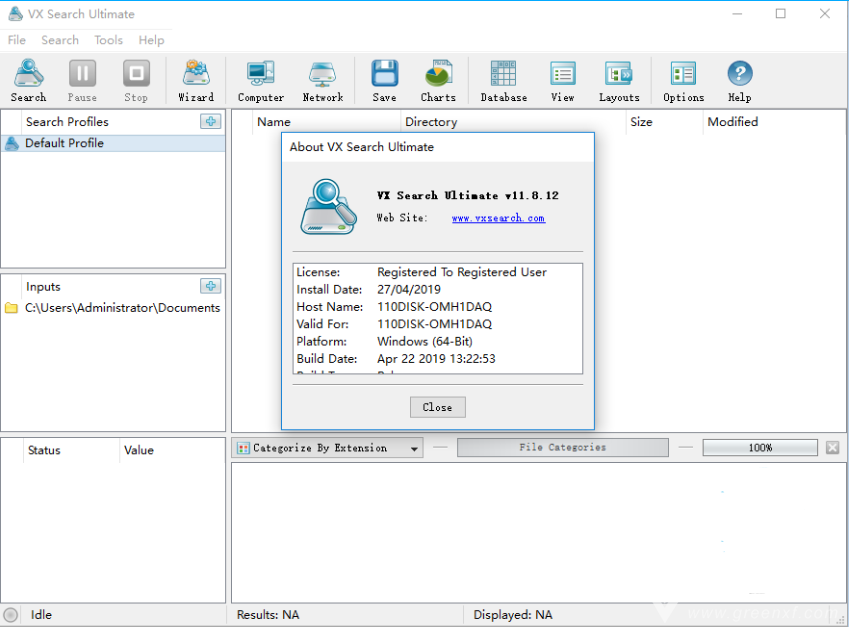This screenshot has height=627, width=849.
Task: Sort results by Modified column
Action: 733,122
